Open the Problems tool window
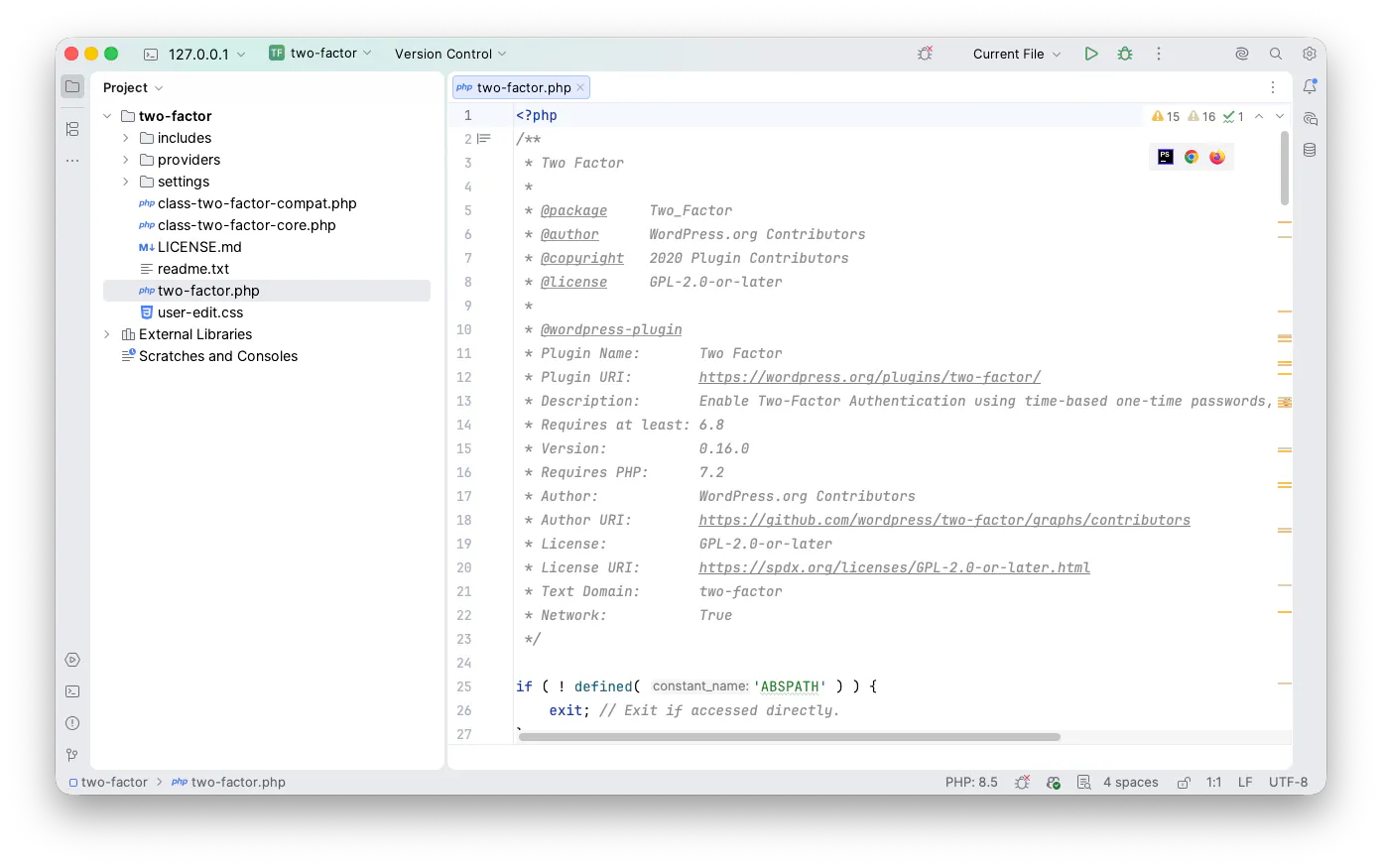The height and width of the screenshot is (868, 1382). (72, 723)
